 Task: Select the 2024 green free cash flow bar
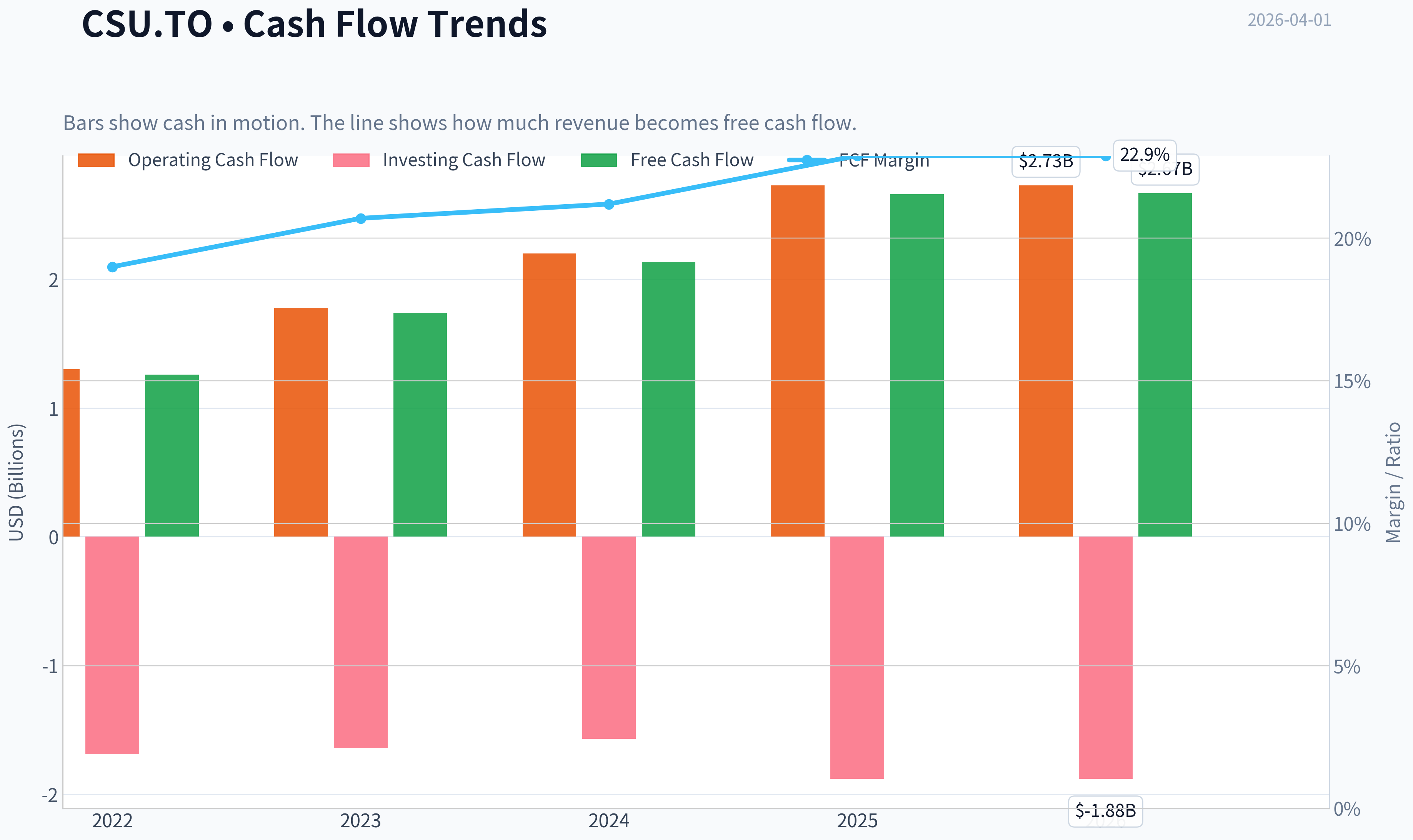pos(668,400)
